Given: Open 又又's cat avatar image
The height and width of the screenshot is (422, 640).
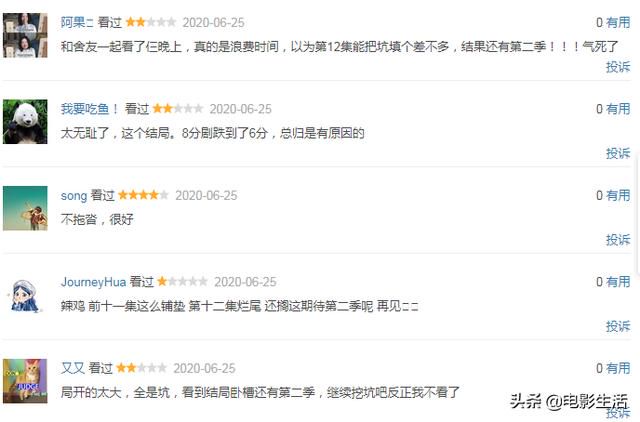Looking at the screenshot, I should point(25,381).
